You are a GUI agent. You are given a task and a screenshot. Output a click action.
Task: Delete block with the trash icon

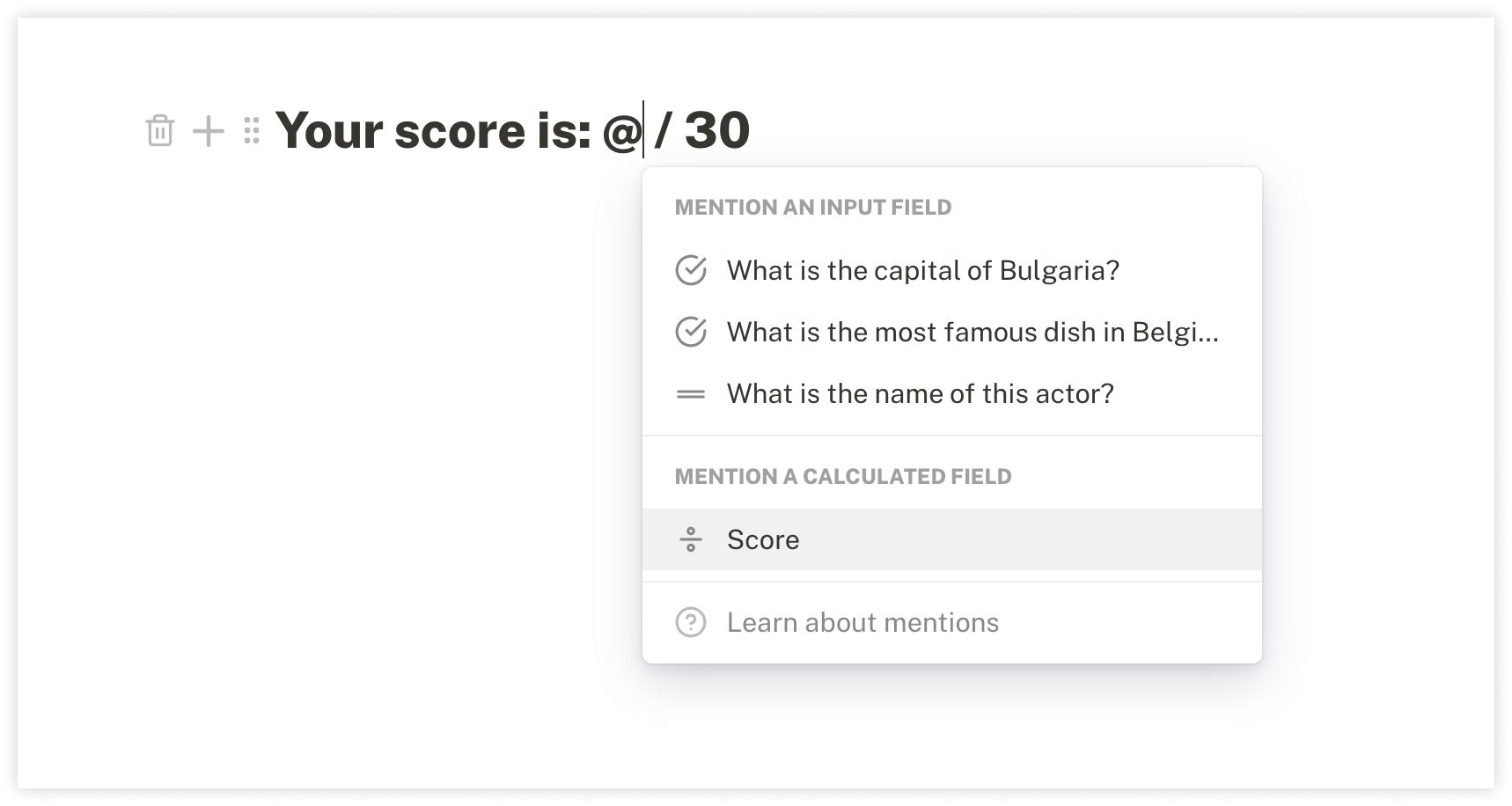click(x=159, y=131)
